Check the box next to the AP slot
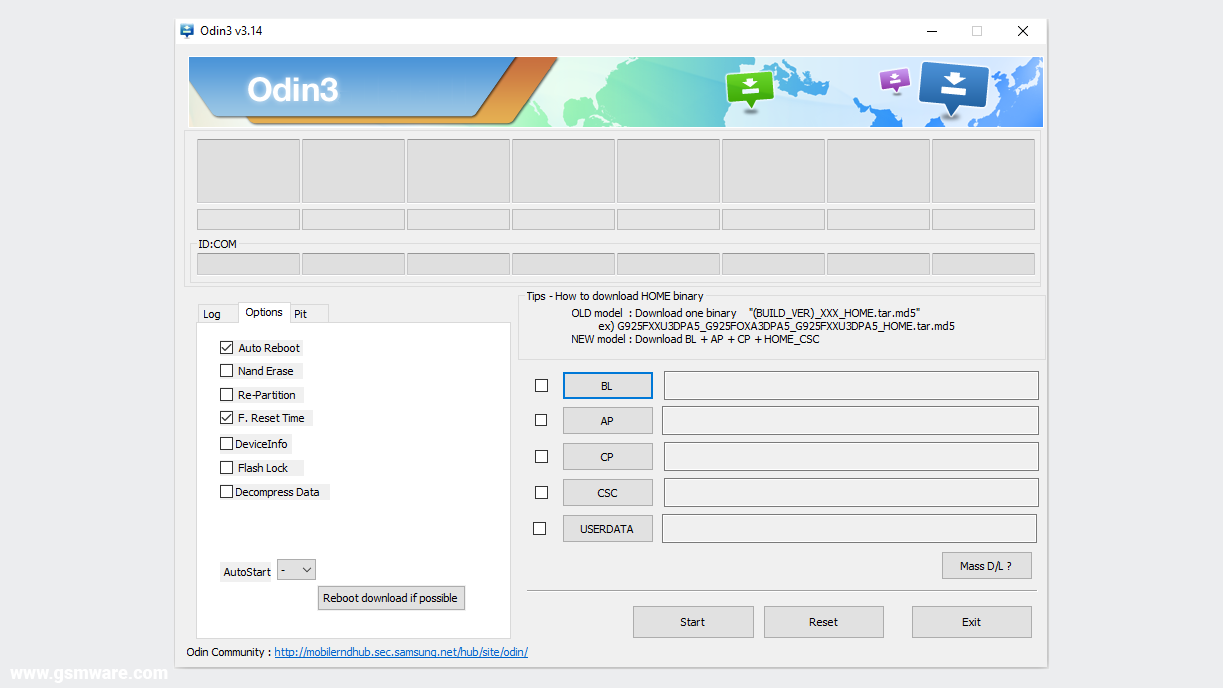 (x=541, y=420)
